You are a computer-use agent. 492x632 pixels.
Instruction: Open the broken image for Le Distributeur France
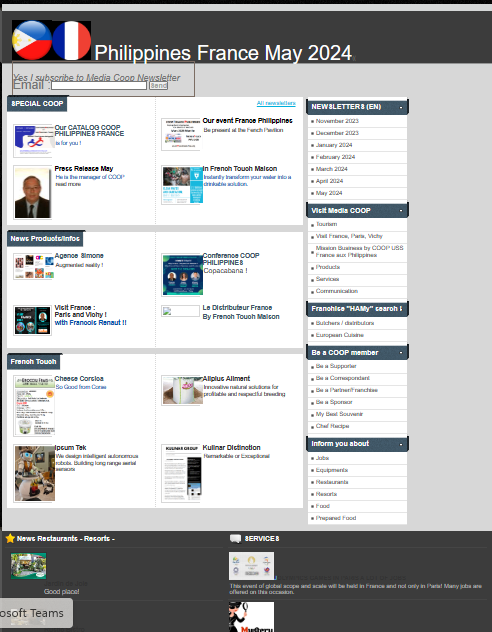[x=181, y=311]
